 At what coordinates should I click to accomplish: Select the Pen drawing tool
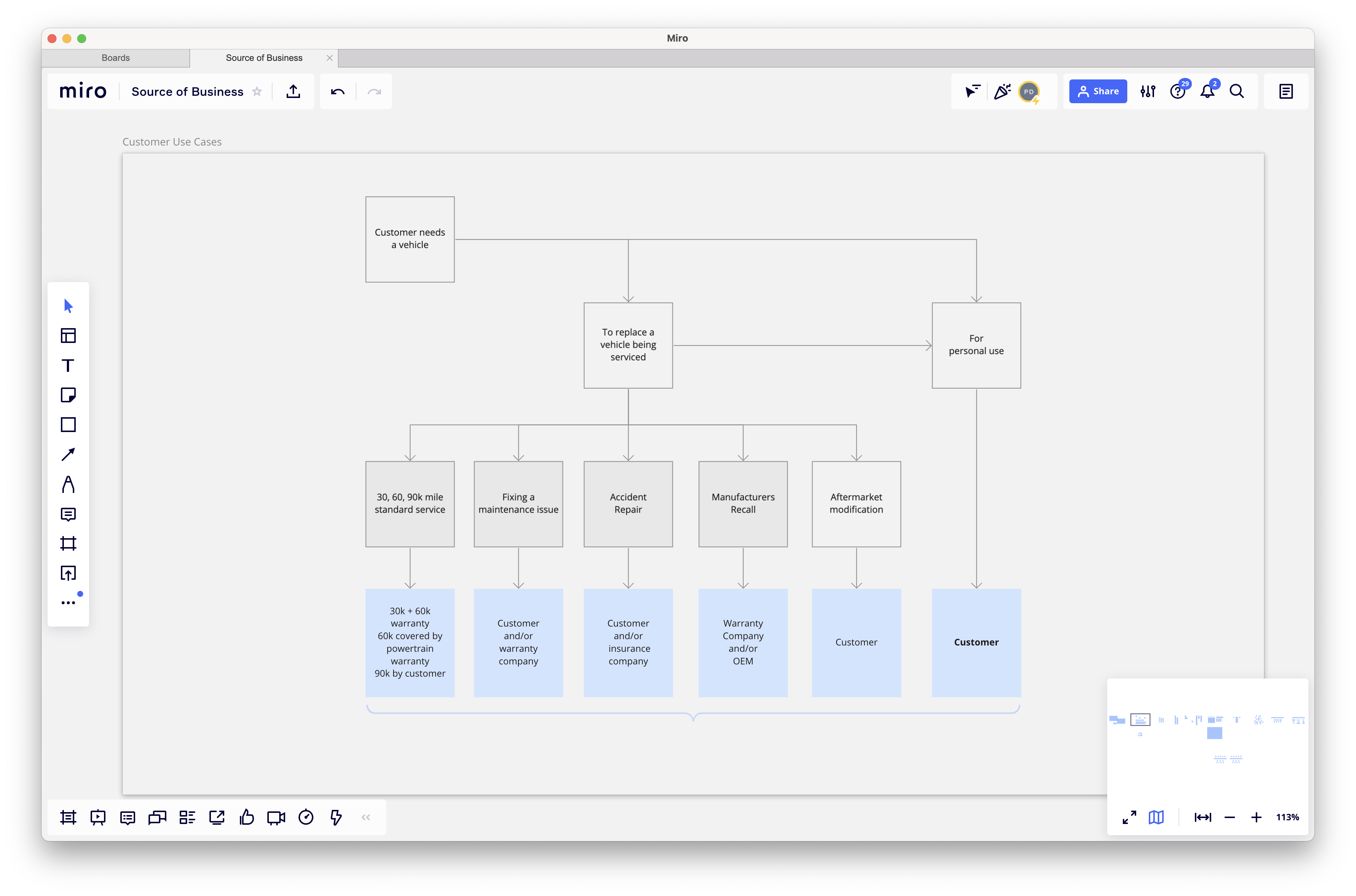(x=68, y=484)
